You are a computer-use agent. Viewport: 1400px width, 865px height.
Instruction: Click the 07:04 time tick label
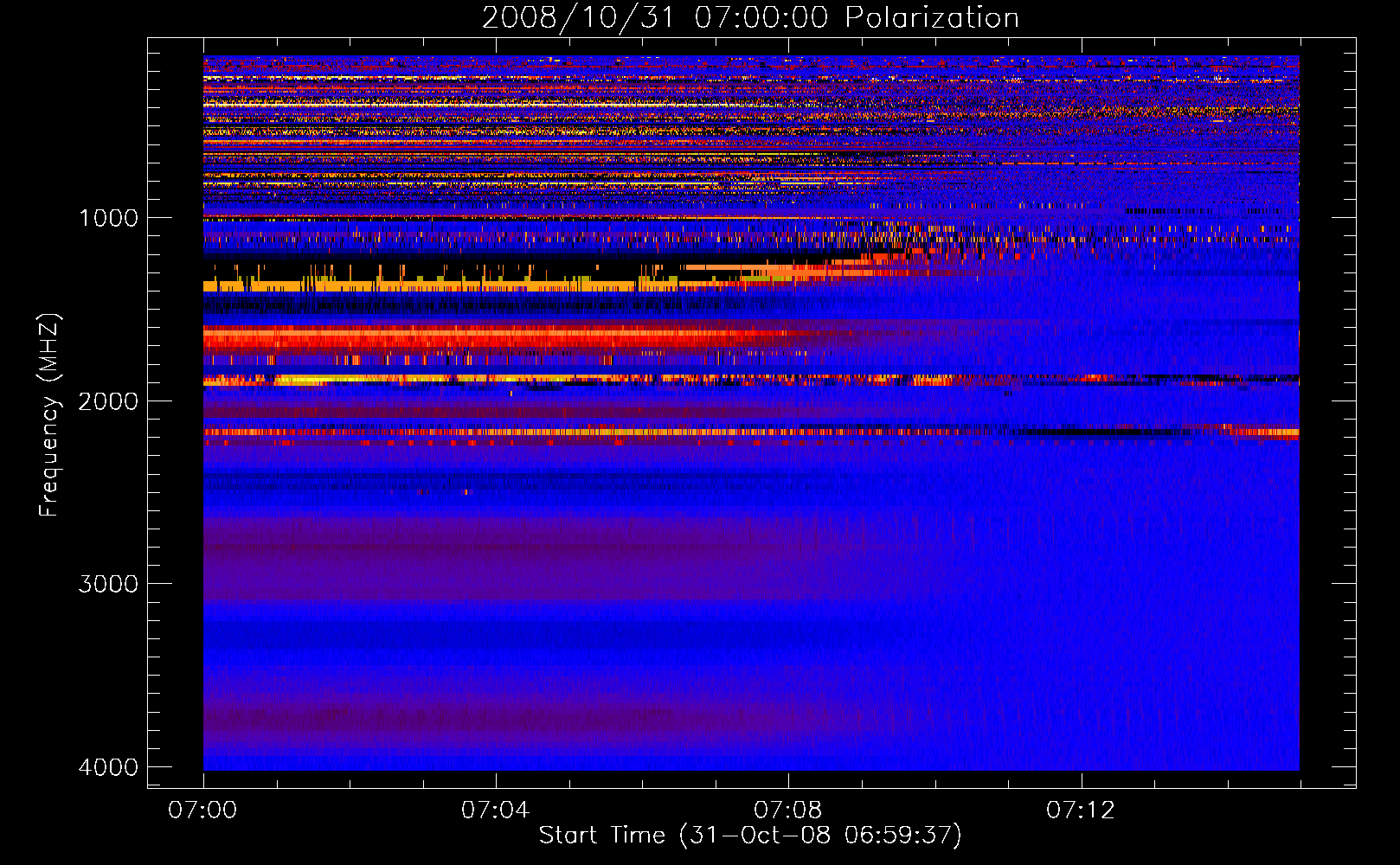(x=495, y=811)
